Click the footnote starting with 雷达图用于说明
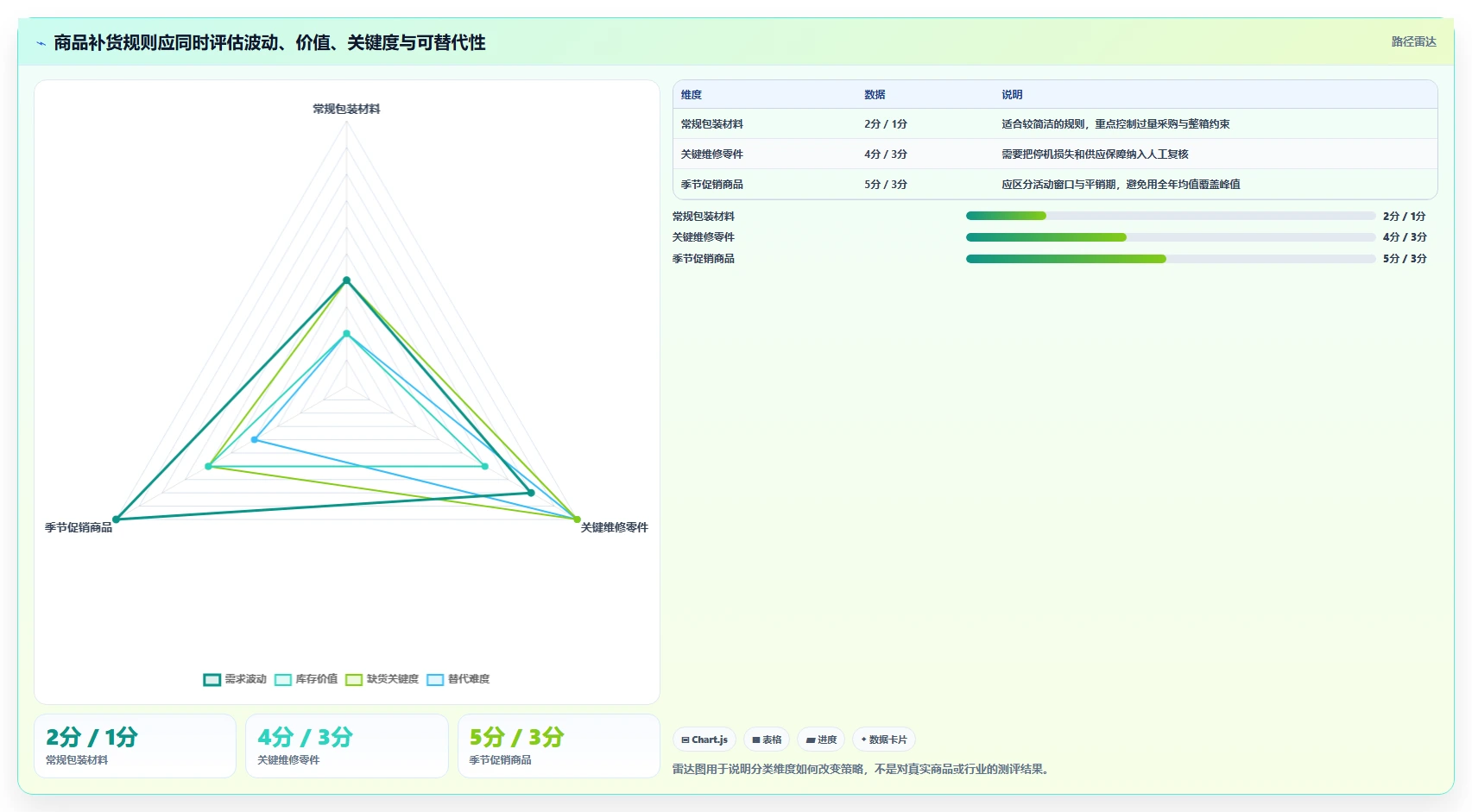The image size is (1472, 812). click(862, 769)
